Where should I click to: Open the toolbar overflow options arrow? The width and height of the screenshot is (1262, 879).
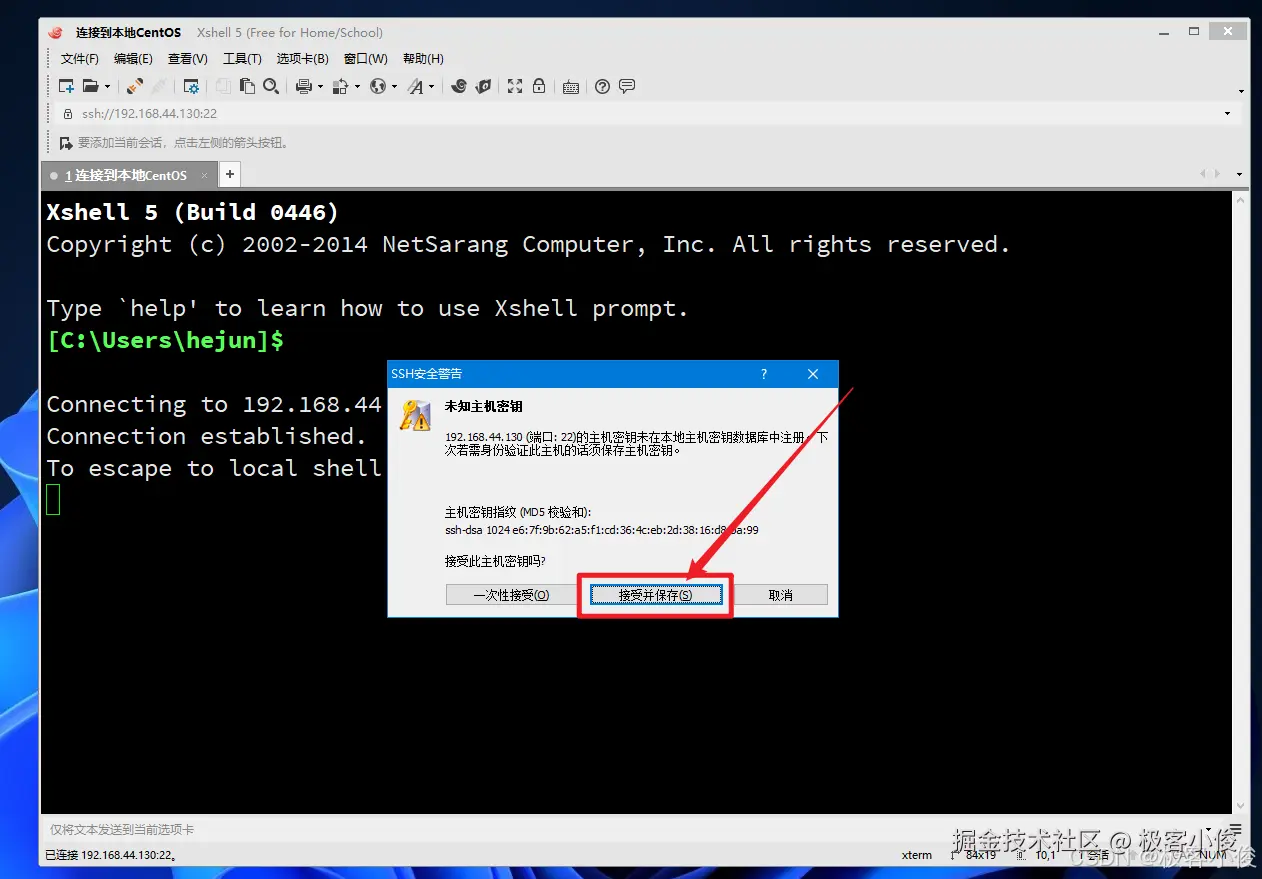click(1241, 91)
